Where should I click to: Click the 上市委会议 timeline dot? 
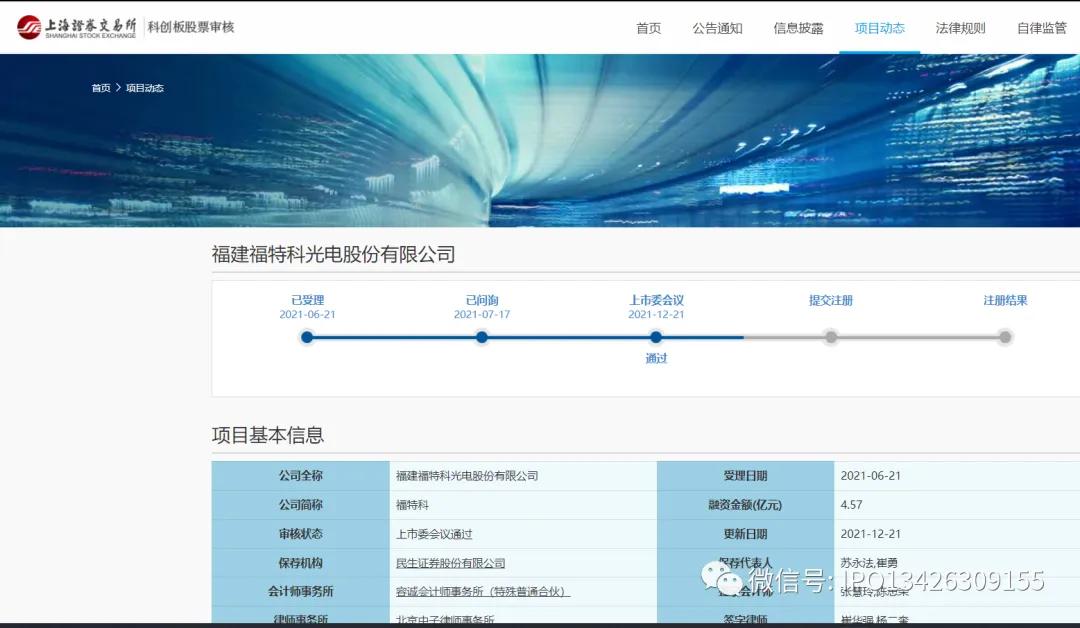[656, 337]
